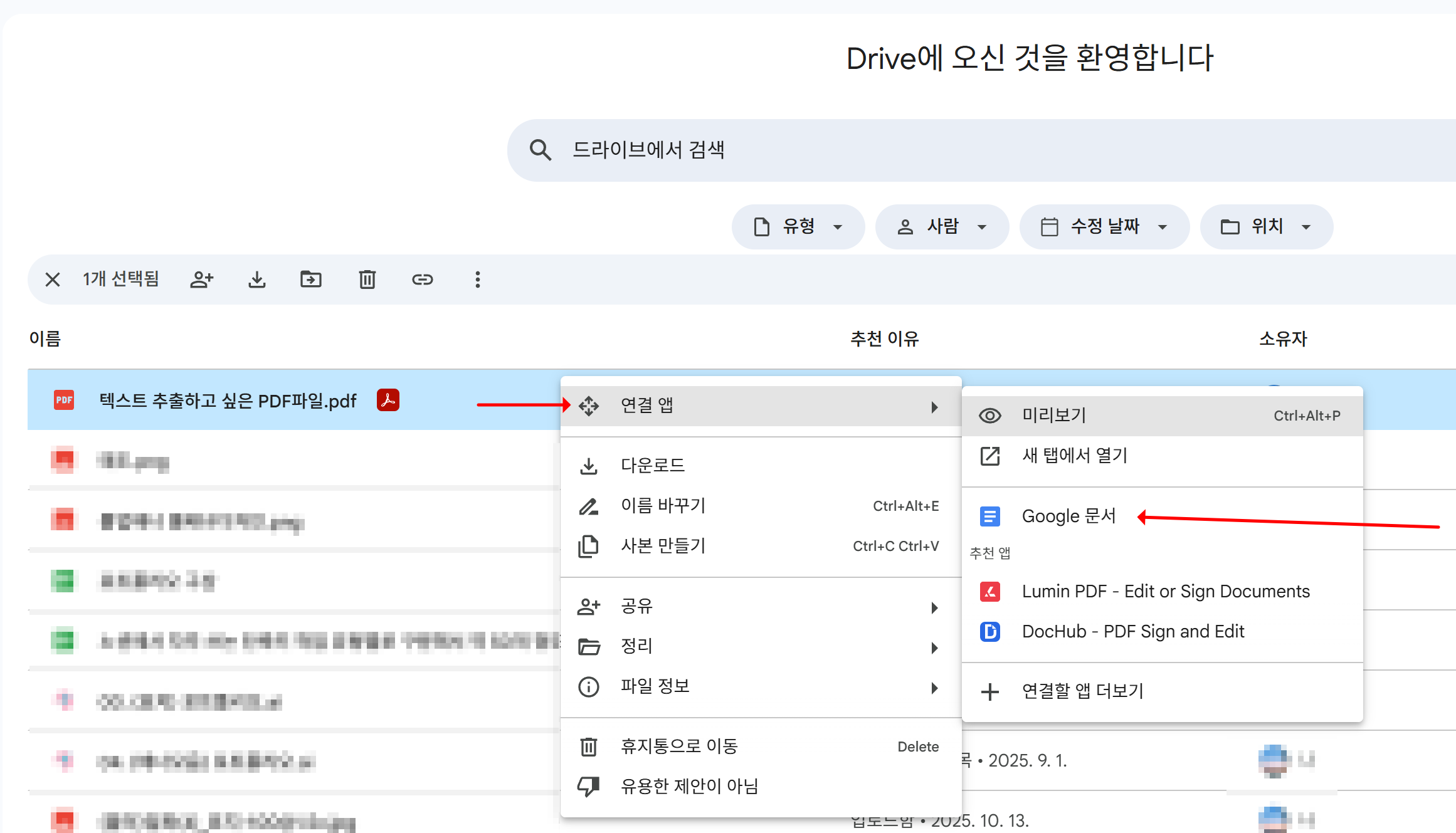The width and height of the screenshot is (1456, 833).
Task: Select the move-to-folder icon
Action: (x=312, y=280)
